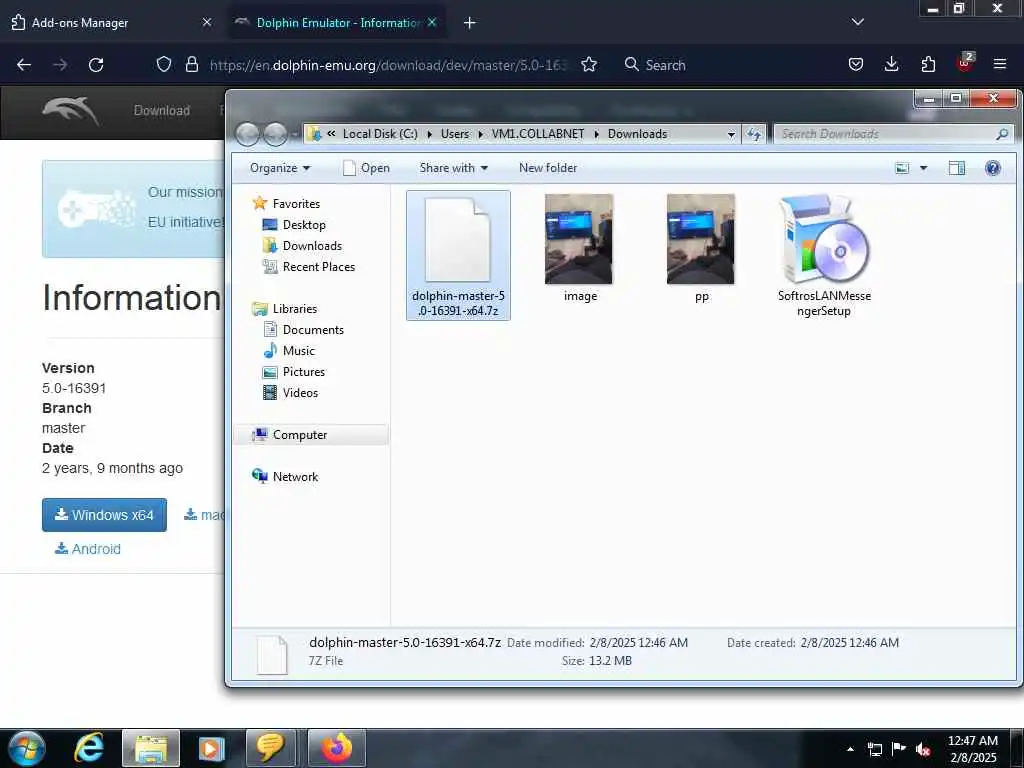Screen dimensions: 1024x768
Task: Click the uBlock Origin extension icon
Action: coord(965,63)
